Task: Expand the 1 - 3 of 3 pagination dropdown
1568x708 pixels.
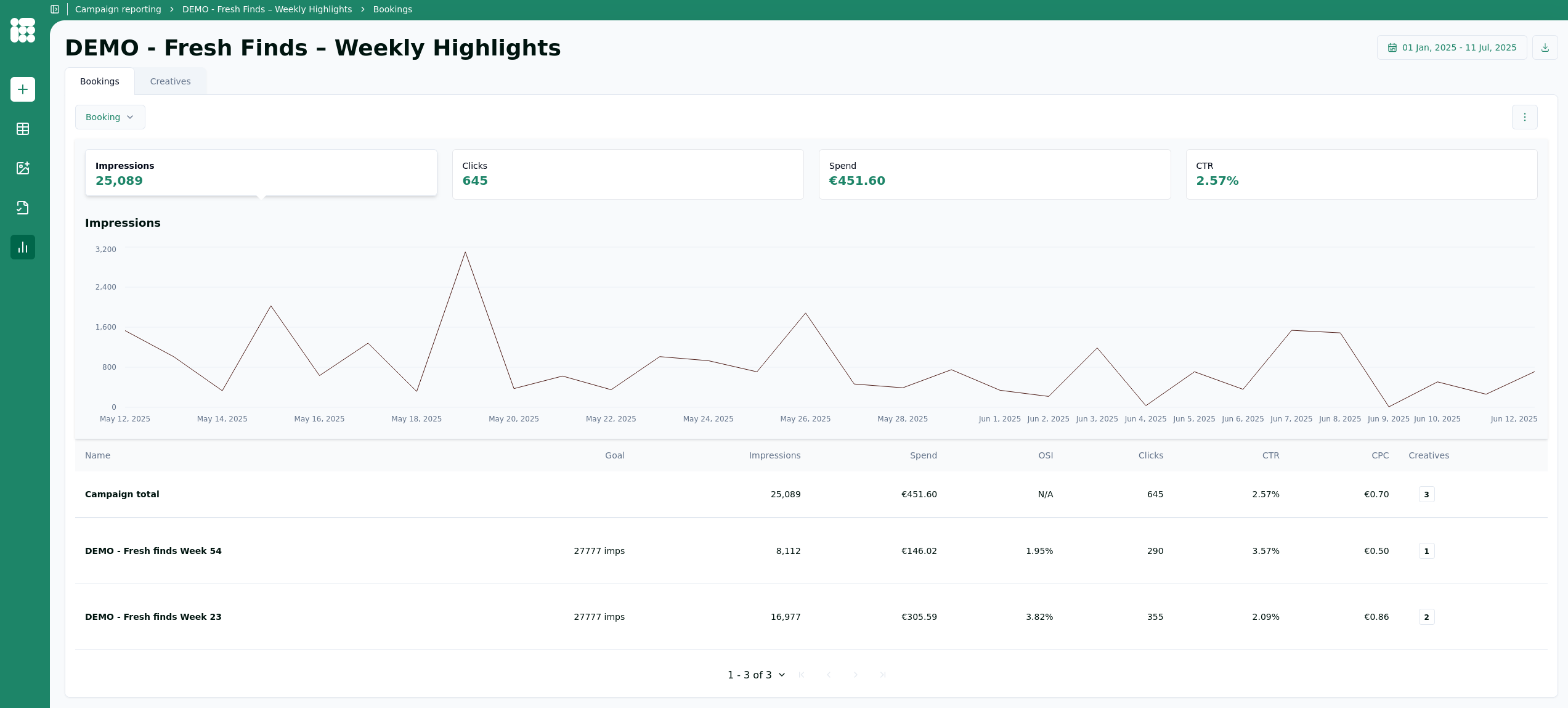Action: tap(756, 675)
